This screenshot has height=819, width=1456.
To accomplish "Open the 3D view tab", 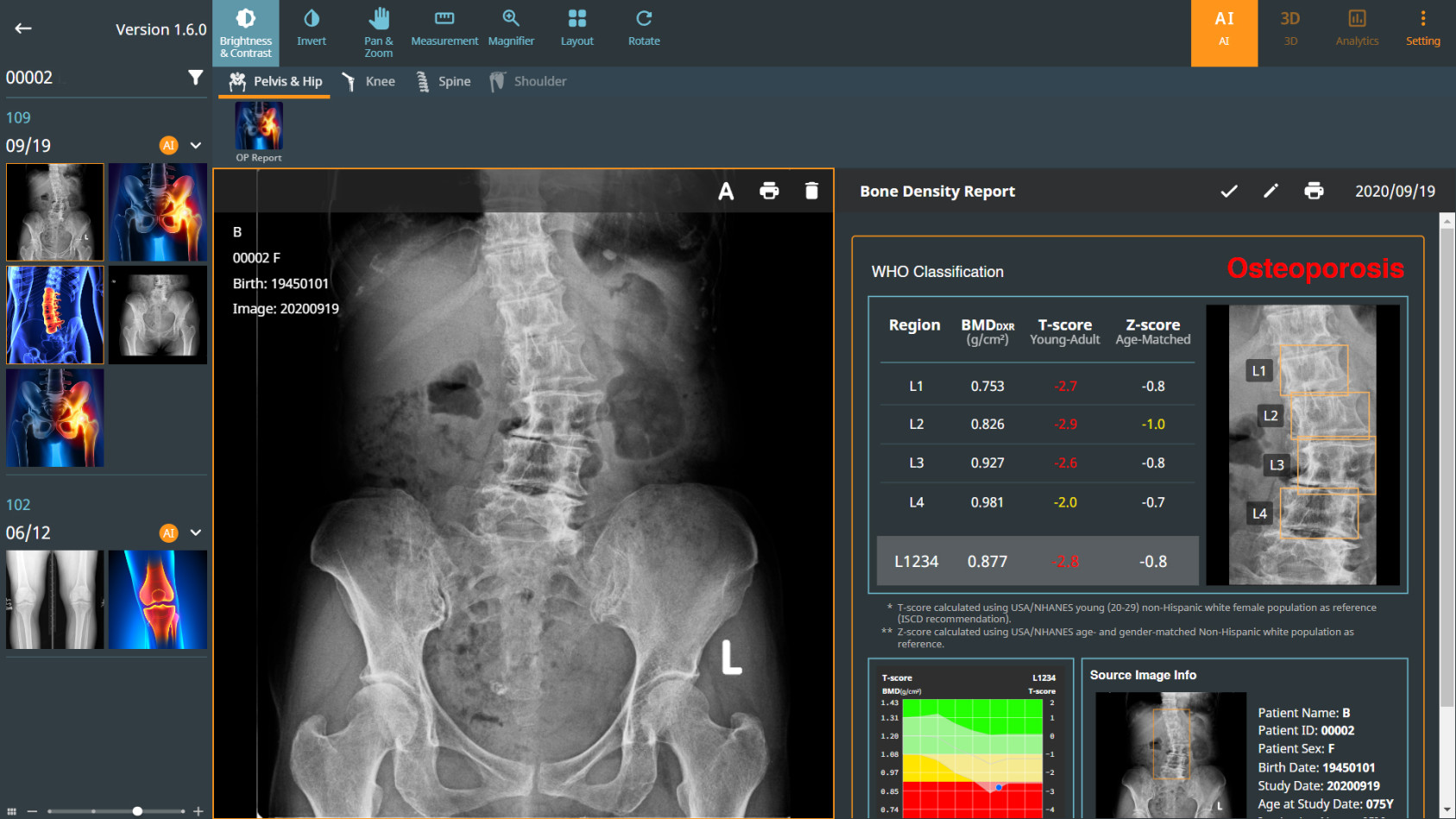I will [x=1290, y=28].
